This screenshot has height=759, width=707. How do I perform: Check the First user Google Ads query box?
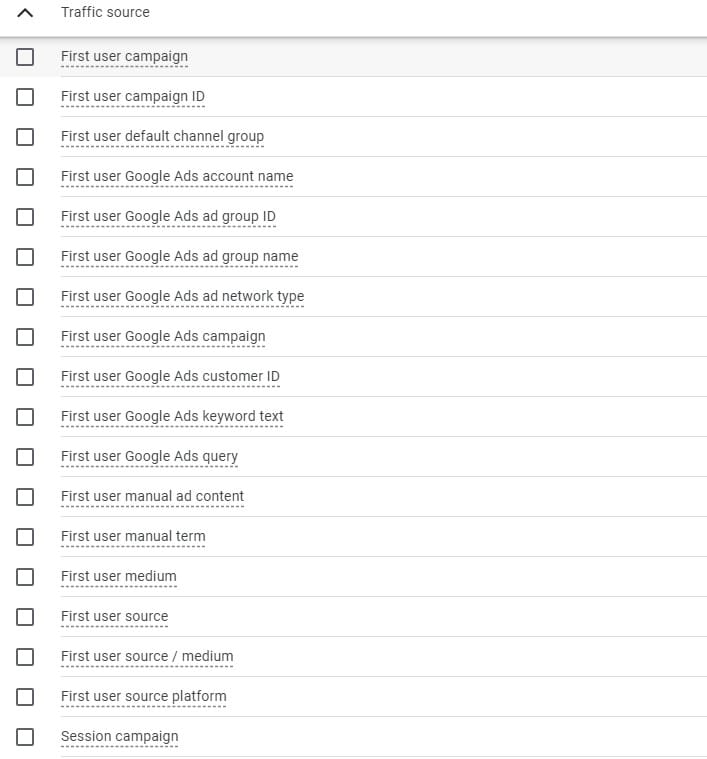point(25,457)
